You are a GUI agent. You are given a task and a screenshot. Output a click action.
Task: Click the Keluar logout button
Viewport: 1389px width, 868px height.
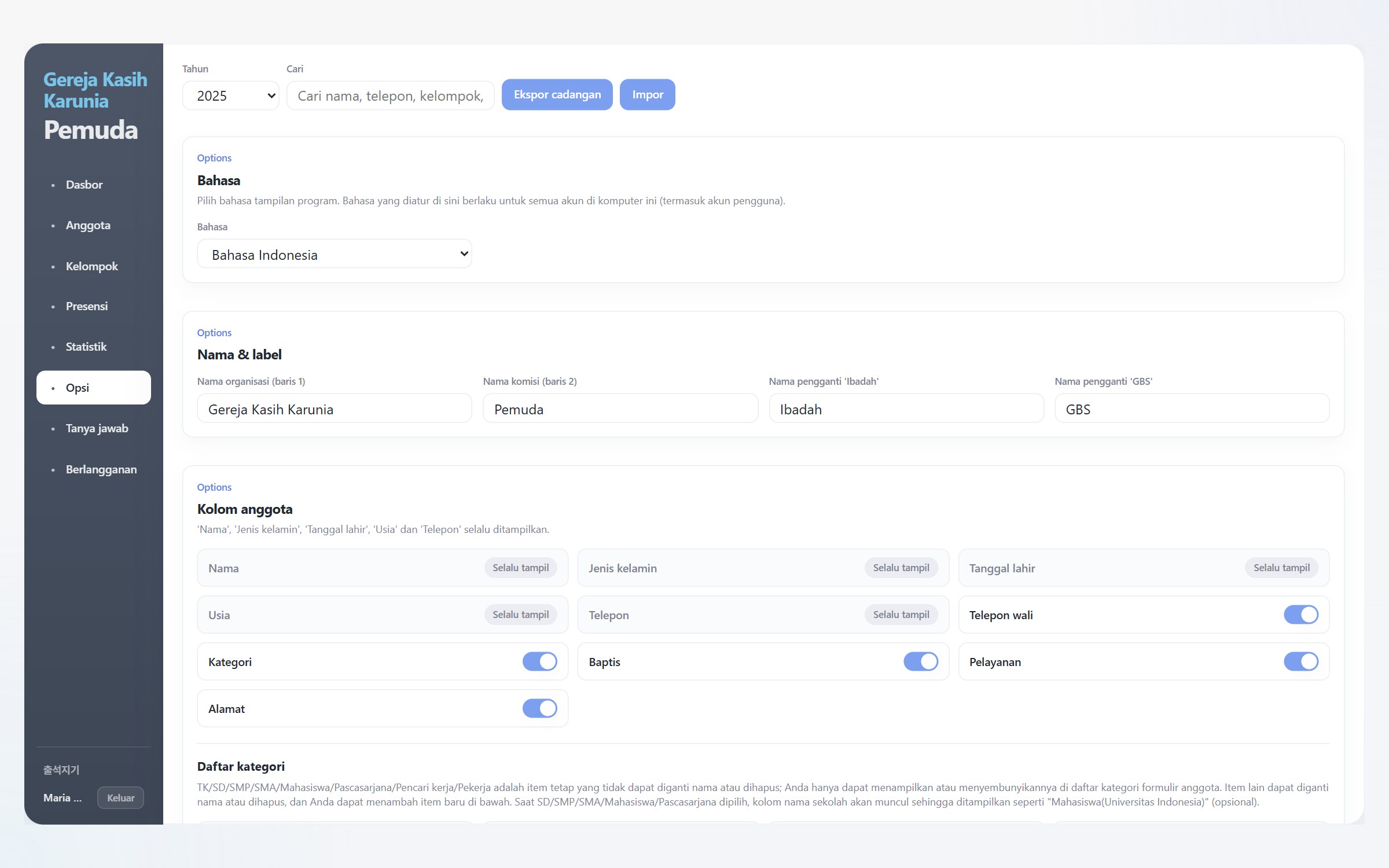click(120, 797)
